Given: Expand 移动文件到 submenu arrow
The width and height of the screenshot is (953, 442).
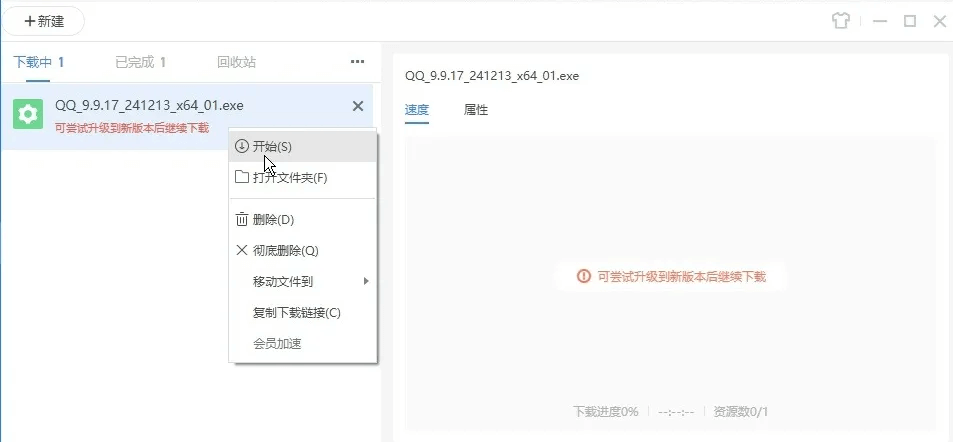Looking at the screenshot, I should click(366, 281).
